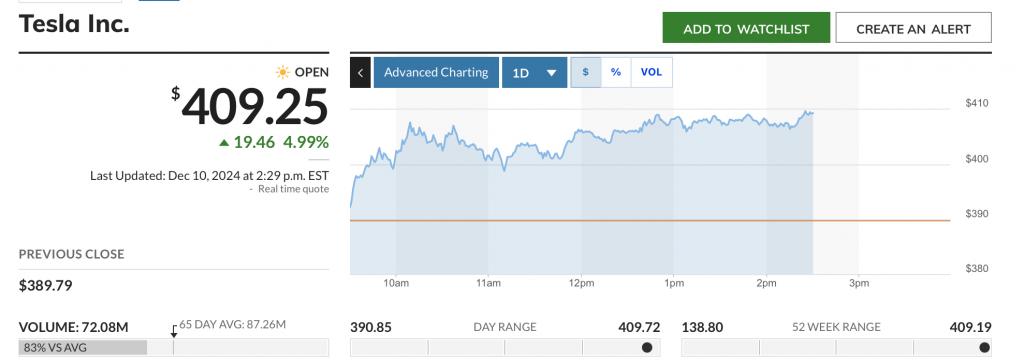
Task: Click the dropdown arrow next to 1D
Action: [x=551, y=73]
